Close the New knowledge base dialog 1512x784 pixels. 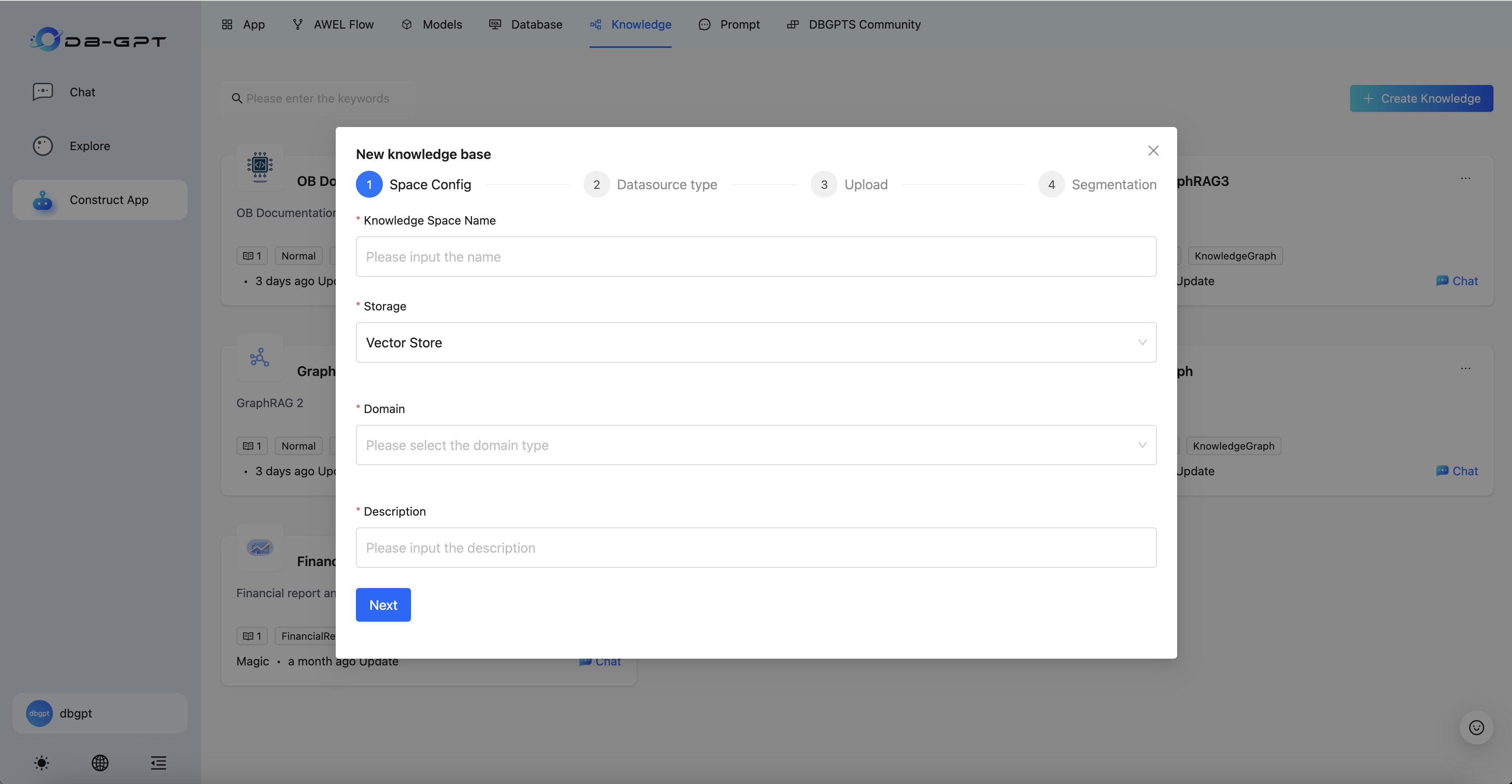(x=1153, y=151)
